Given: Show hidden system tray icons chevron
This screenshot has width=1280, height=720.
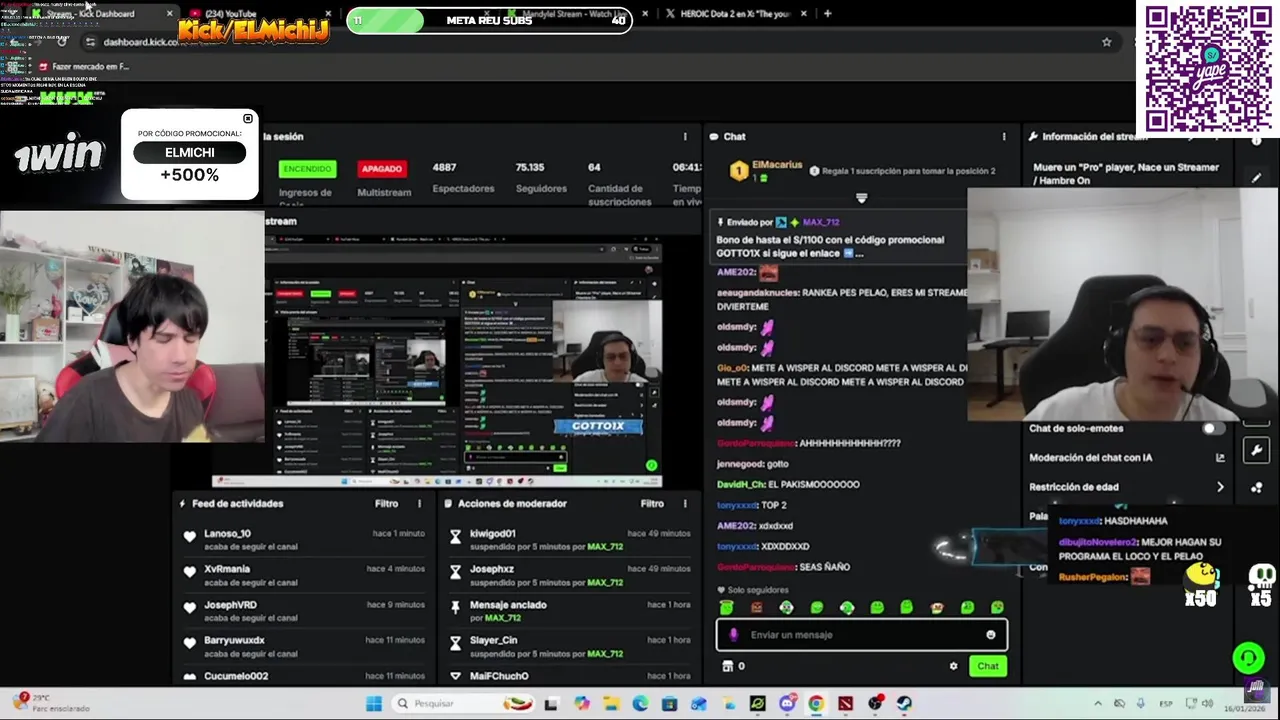Looking at the screenshot, I should (x=1098, y=704).
